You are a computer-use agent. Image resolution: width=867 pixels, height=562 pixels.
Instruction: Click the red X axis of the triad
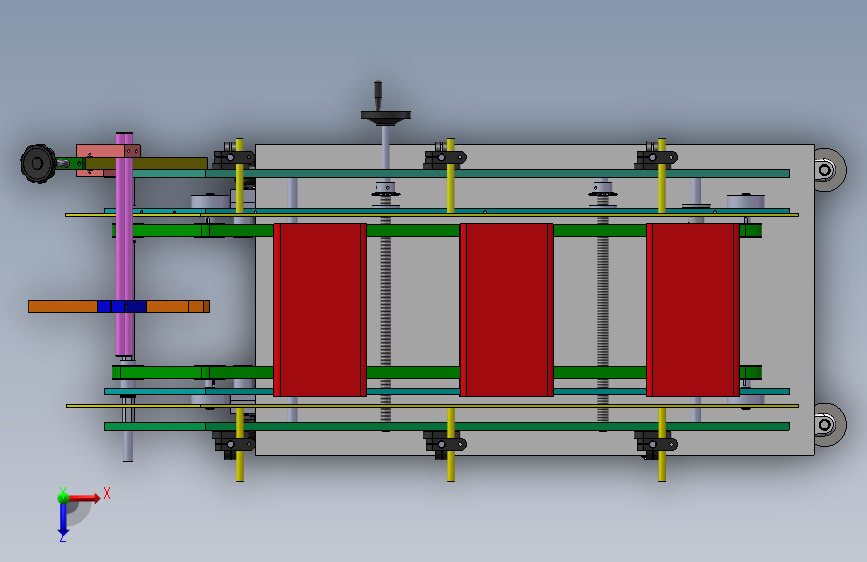(x=86, y=498)
